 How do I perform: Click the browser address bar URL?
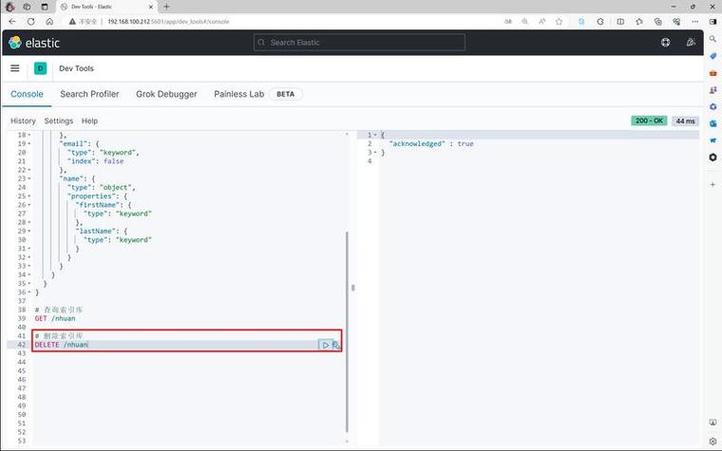(x=168, y=21)
